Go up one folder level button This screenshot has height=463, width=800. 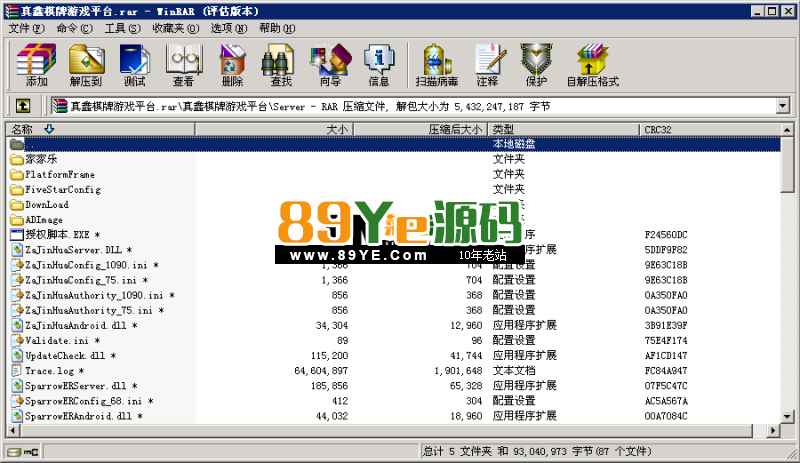point(22,106)
